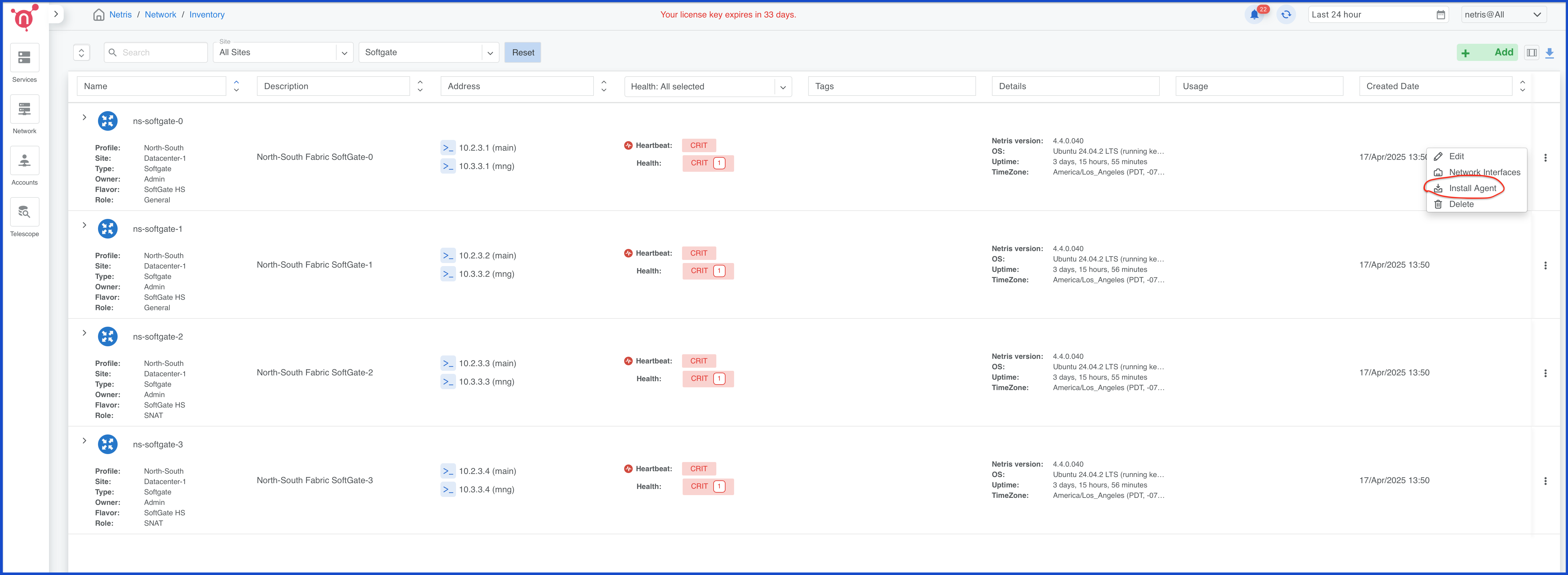The width and height of the screenshot is (1568, 575).
Task: Open the Accounts section in sidebar
Action: tap(24, 166)
